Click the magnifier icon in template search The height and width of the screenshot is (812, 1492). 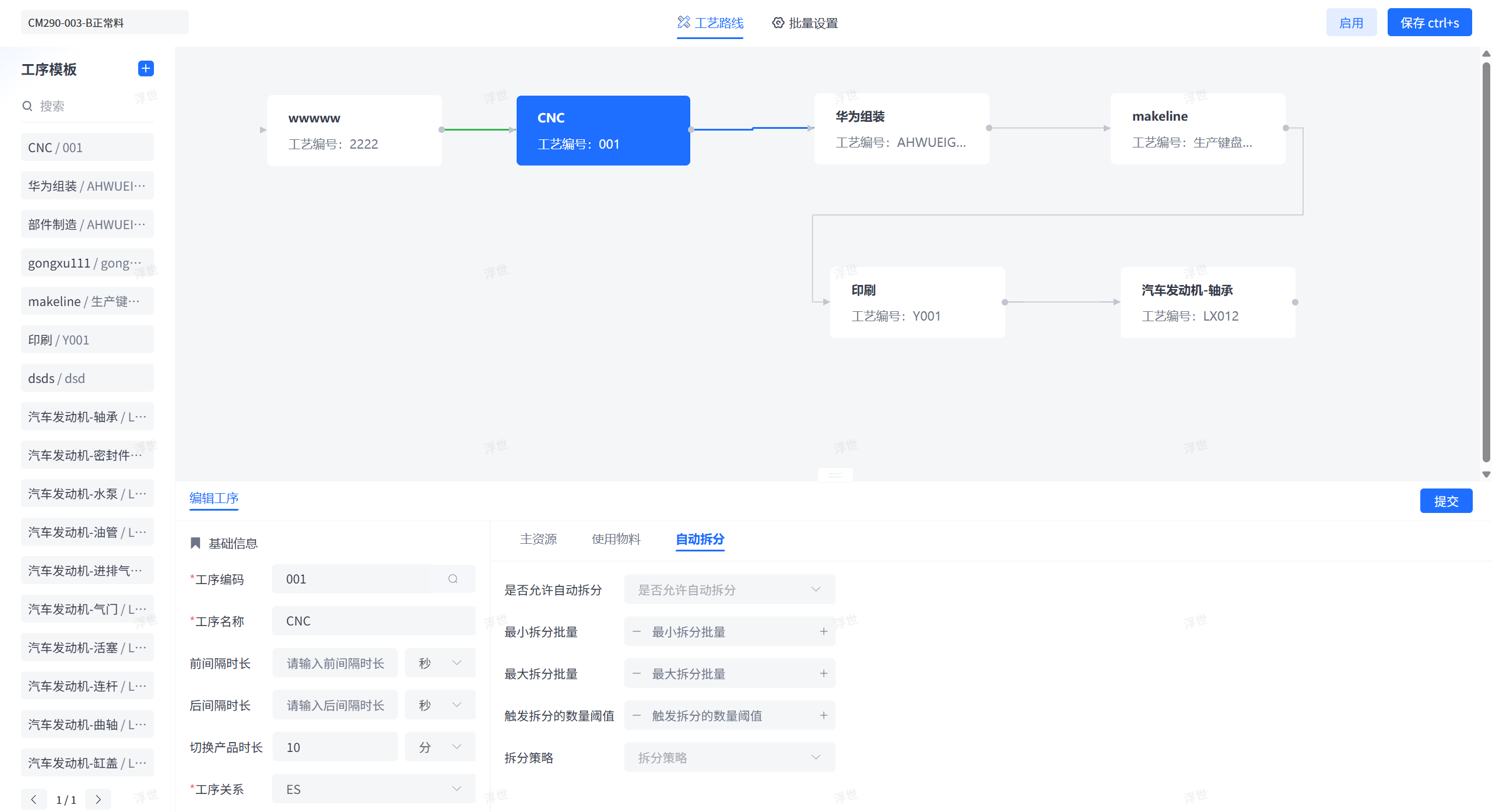pyautogui.click(x=27, y=106)
